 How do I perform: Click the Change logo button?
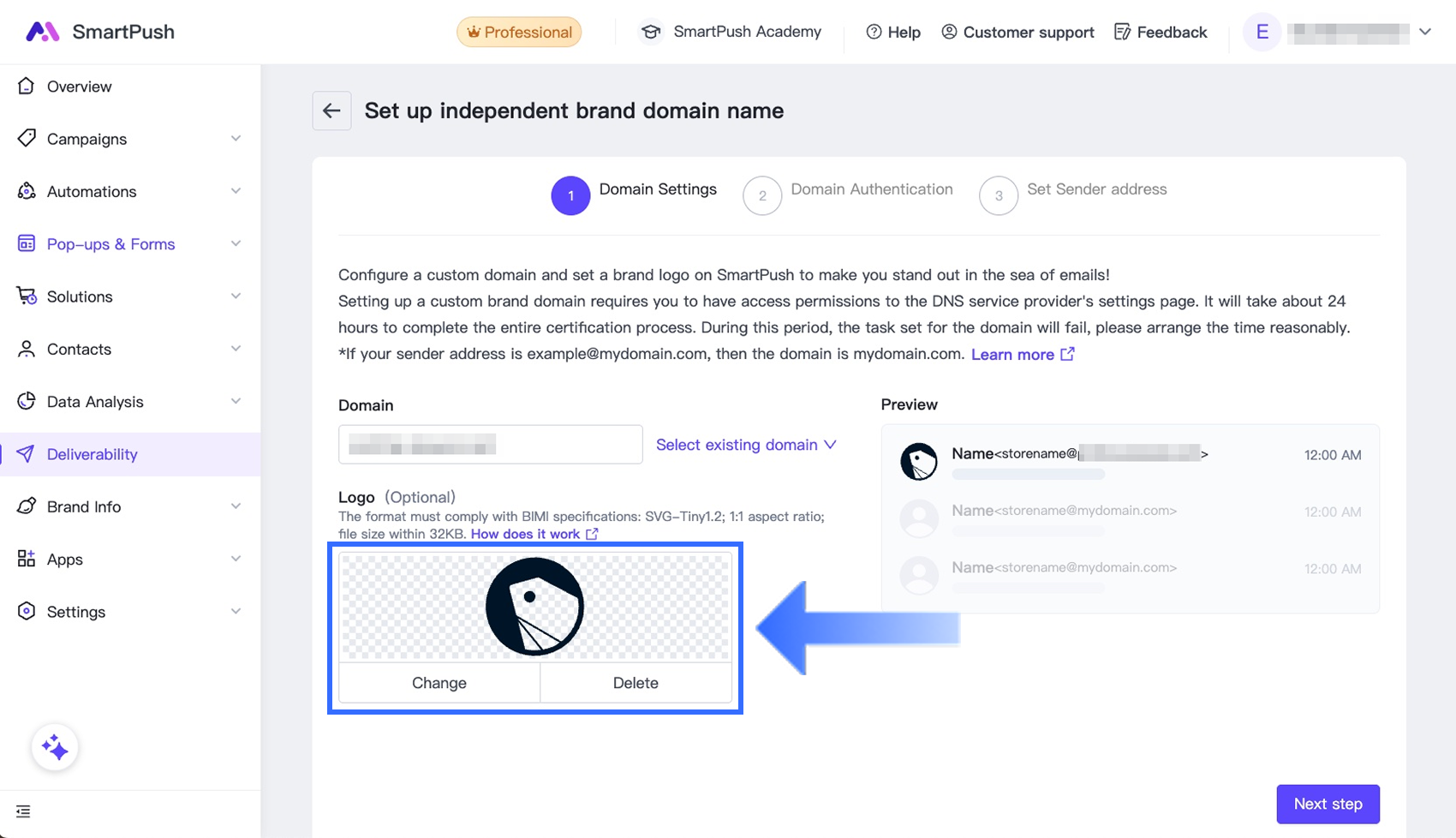[x=439, y=683]
